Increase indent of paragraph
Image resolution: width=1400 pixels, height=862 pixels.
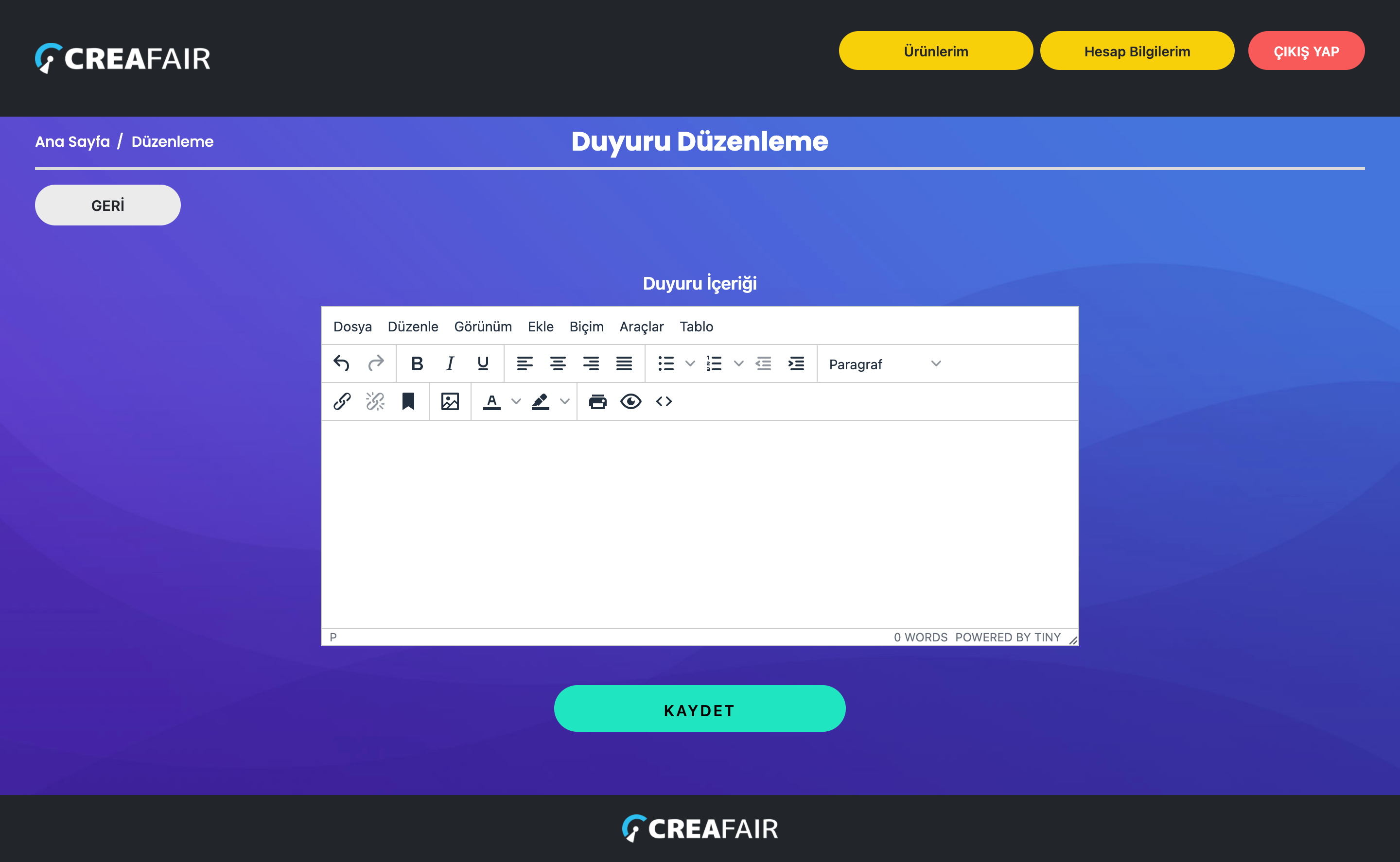pyautogui.click(x=796, y=363)
